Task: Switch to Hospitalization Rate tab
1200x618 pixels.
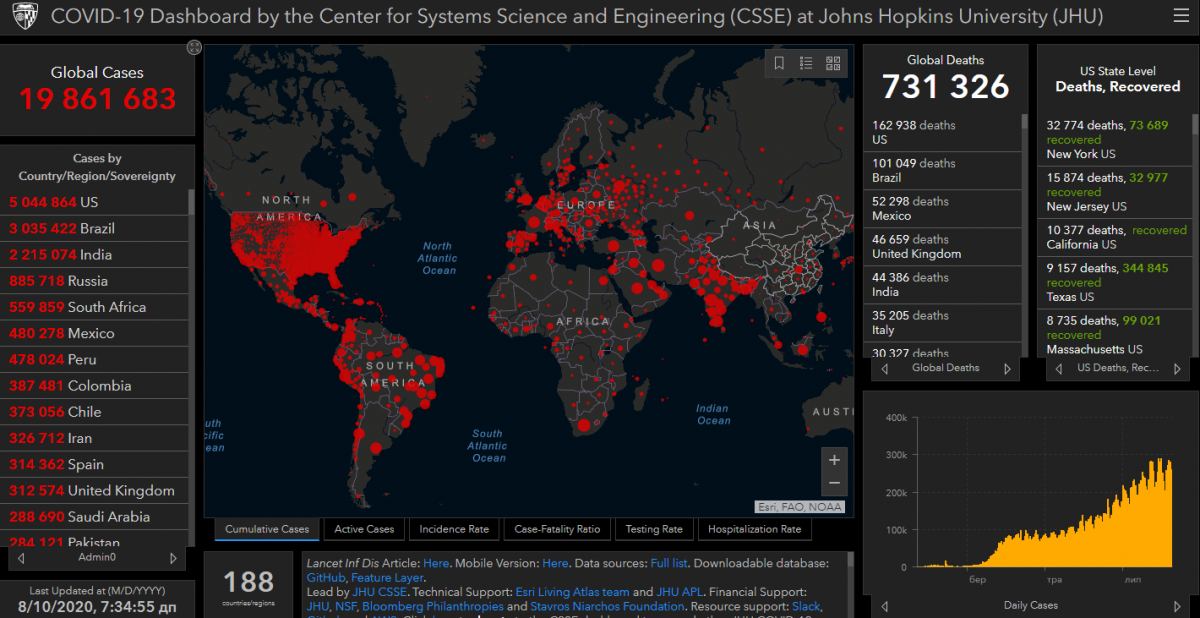Action: (754, 529)
